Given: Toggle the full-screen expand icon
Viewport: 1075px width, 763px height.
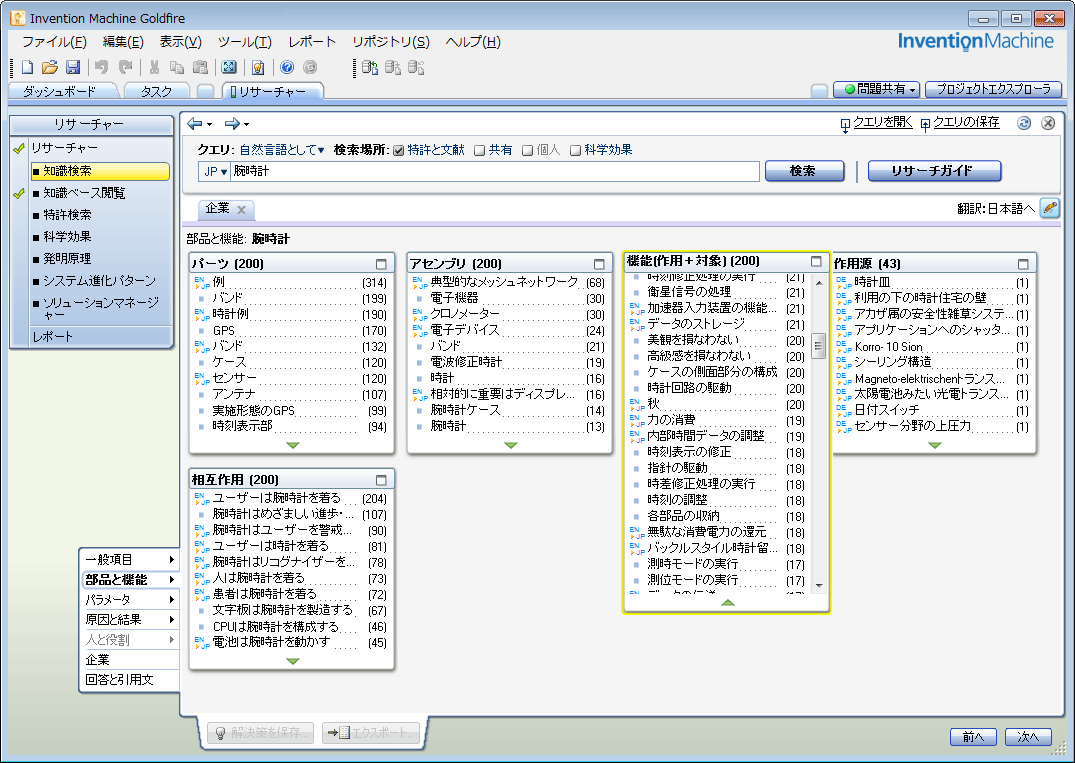Looking at the screenshot, I should (x=229, y=67).
